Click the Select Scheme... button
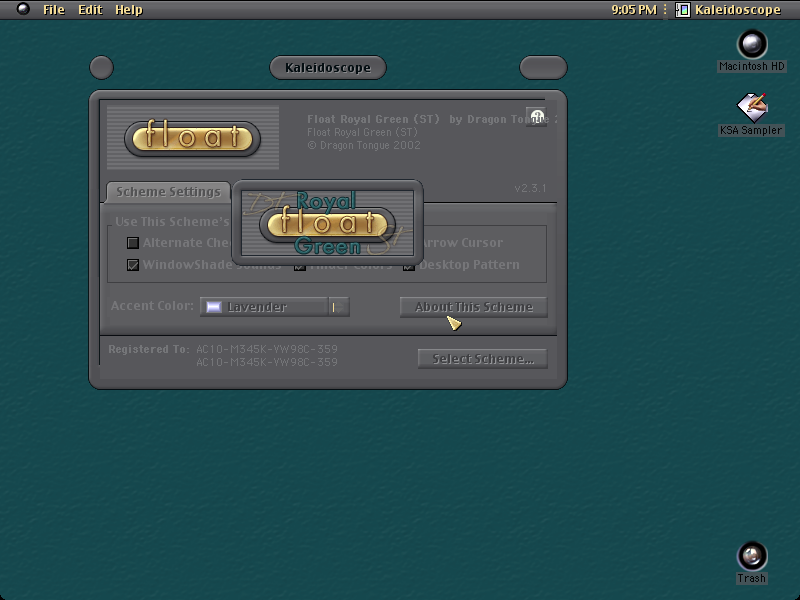This screenshot has height=600, width=800. pos(483,359)
